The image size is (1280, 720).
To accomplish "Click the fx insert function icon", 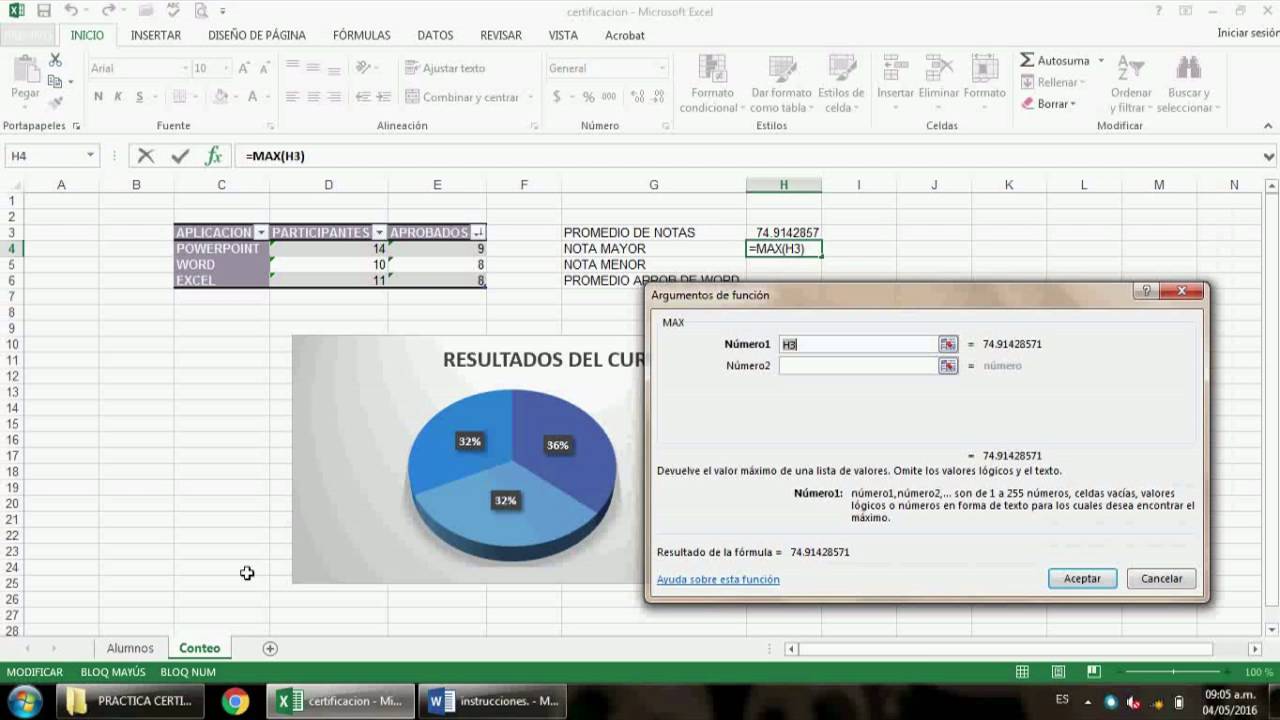I will click(213, 156).
